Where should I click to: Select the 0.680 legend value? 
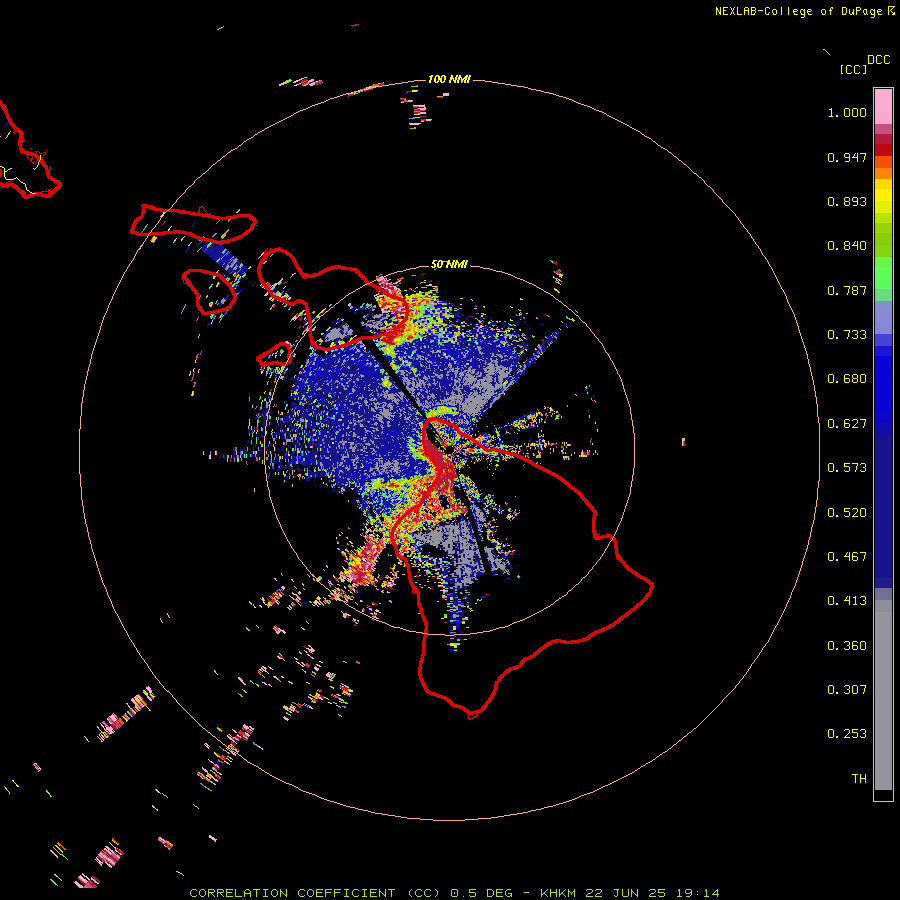[x=847, y=379]
